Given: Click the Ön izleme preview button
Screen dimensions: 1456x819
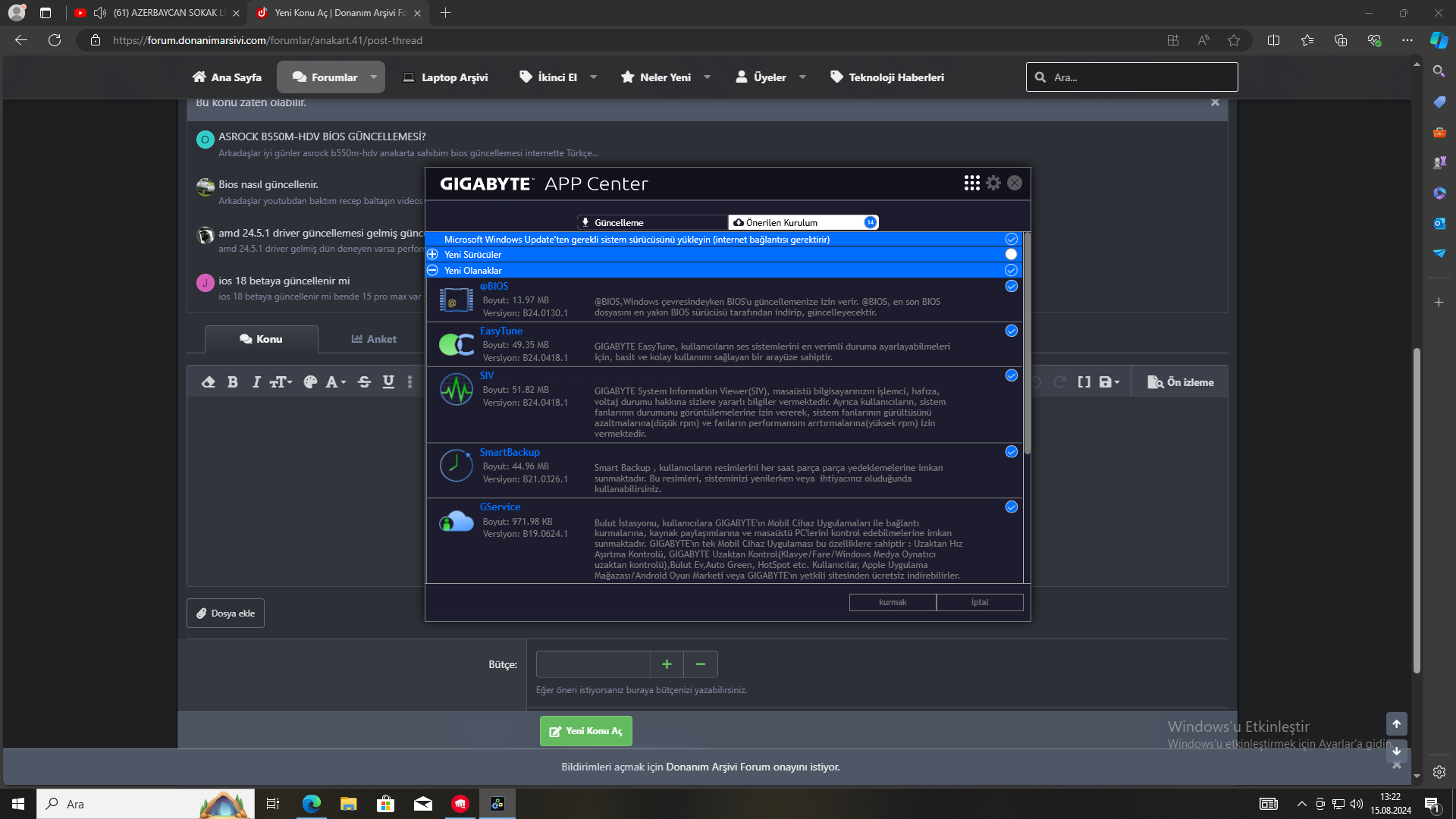Looking at the screenshot, I should (1181, 382).
